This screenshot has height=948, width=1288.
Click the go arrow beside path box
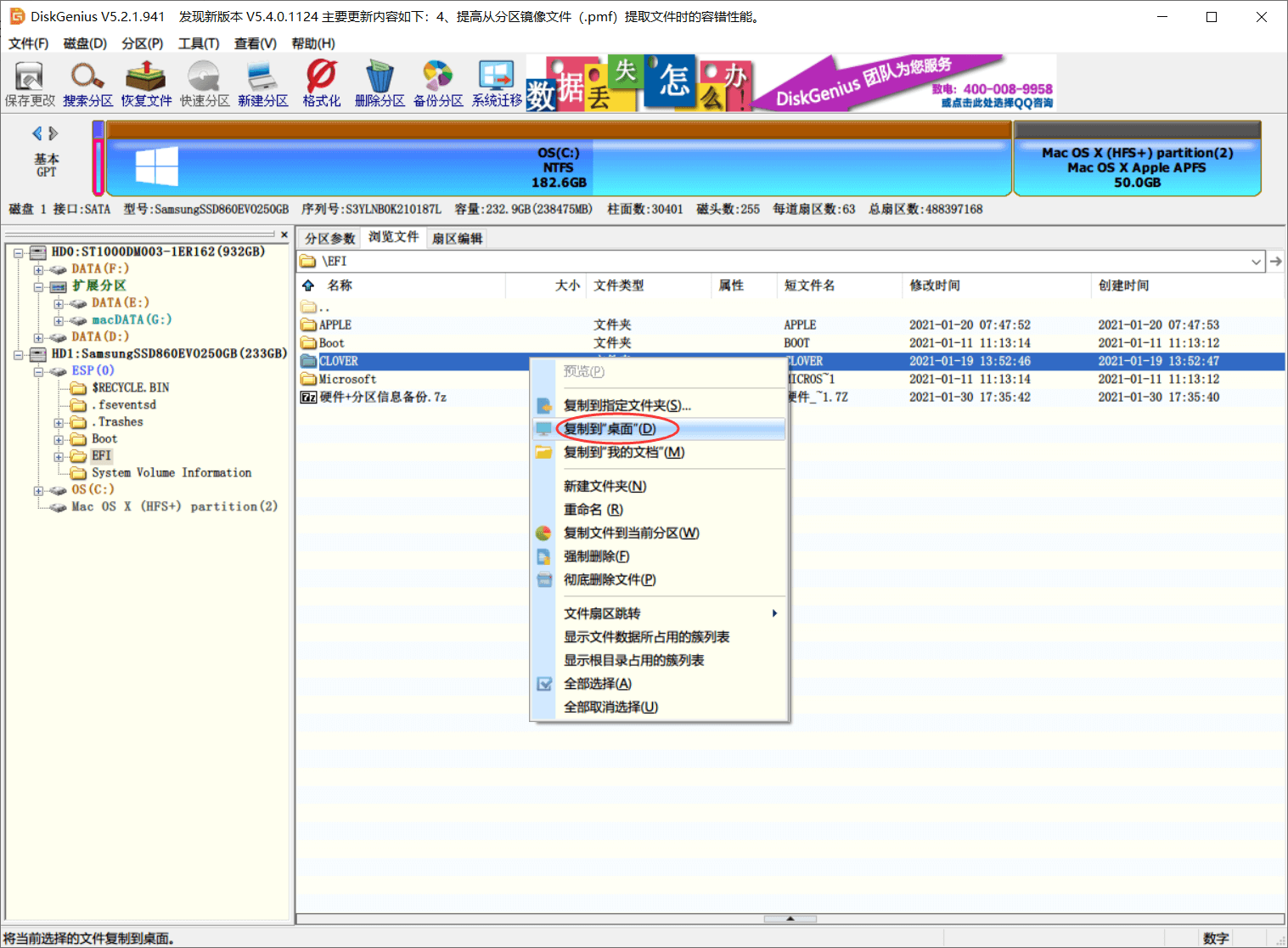pos(1275,262)
